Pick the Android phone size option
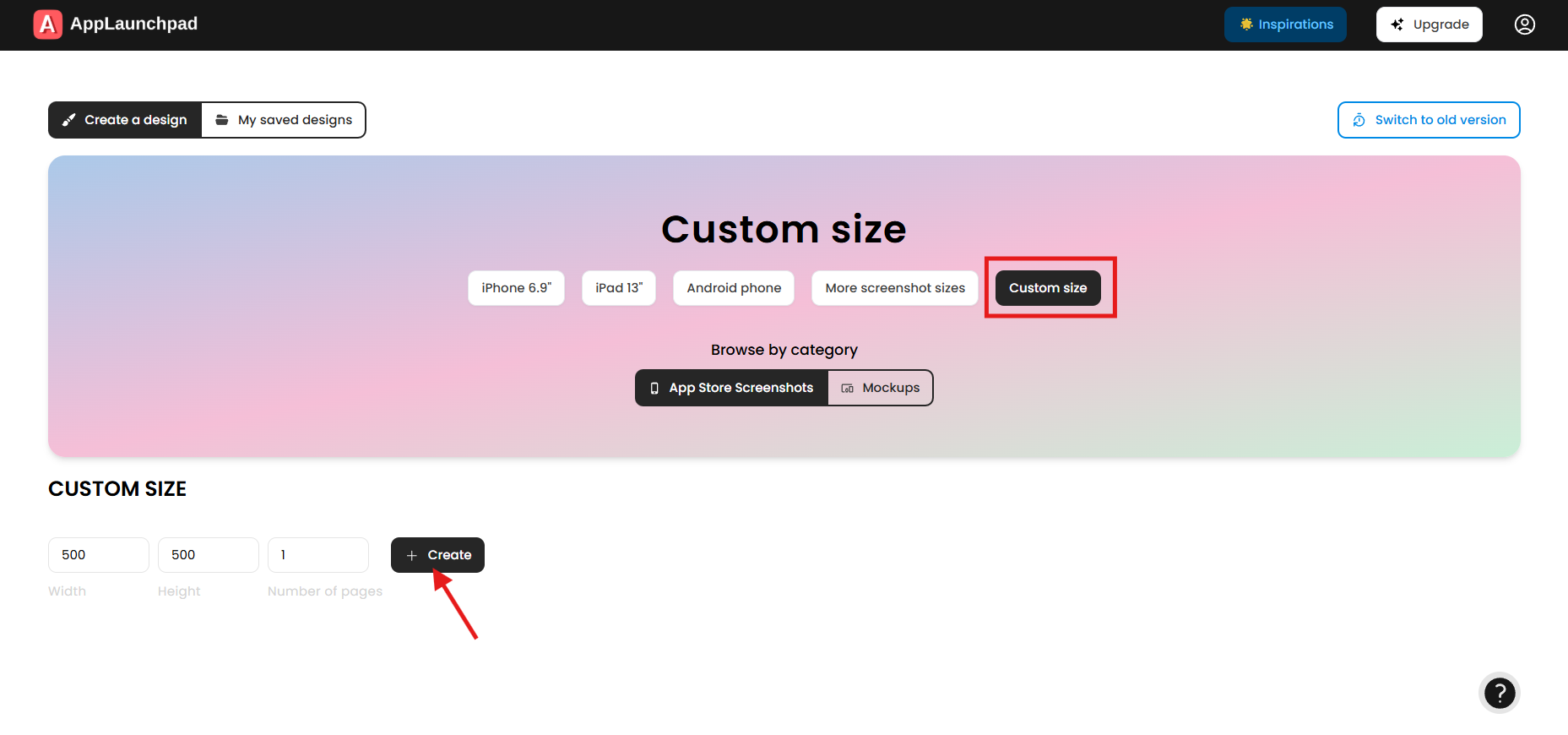This screenshot has height=735, width=1568. 734,288
